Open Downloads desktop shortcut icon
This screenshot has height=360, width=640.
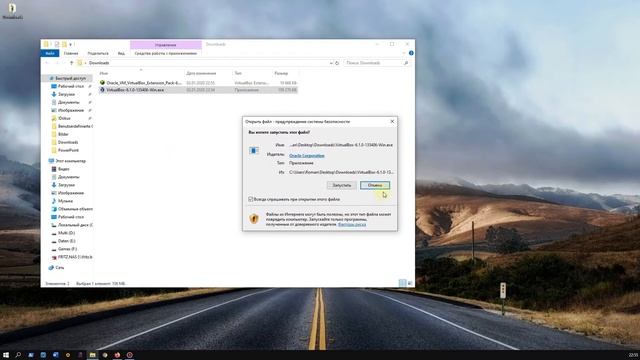[x=12, y=11]
